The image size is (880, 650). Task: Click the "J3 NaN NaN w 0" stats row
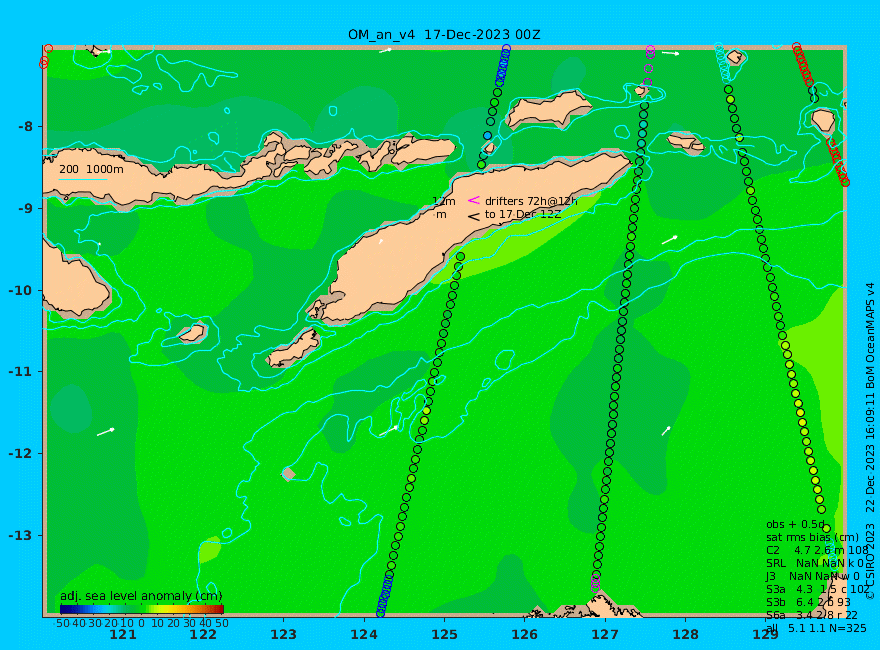tap(813, 576)
